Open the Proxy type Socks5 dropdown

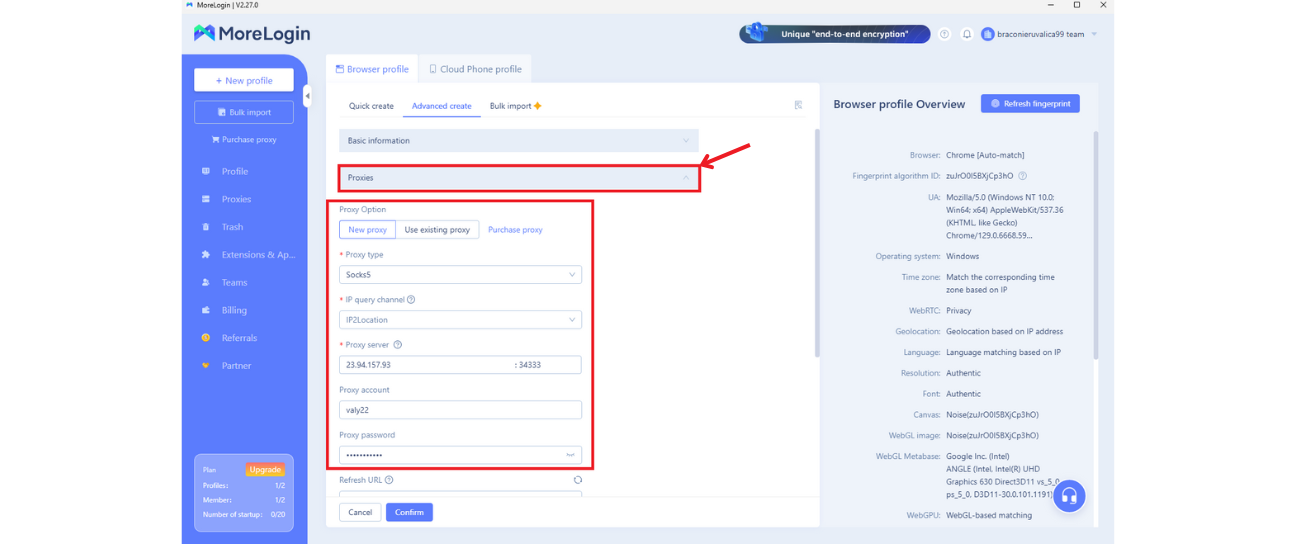[x=461, y=275]
